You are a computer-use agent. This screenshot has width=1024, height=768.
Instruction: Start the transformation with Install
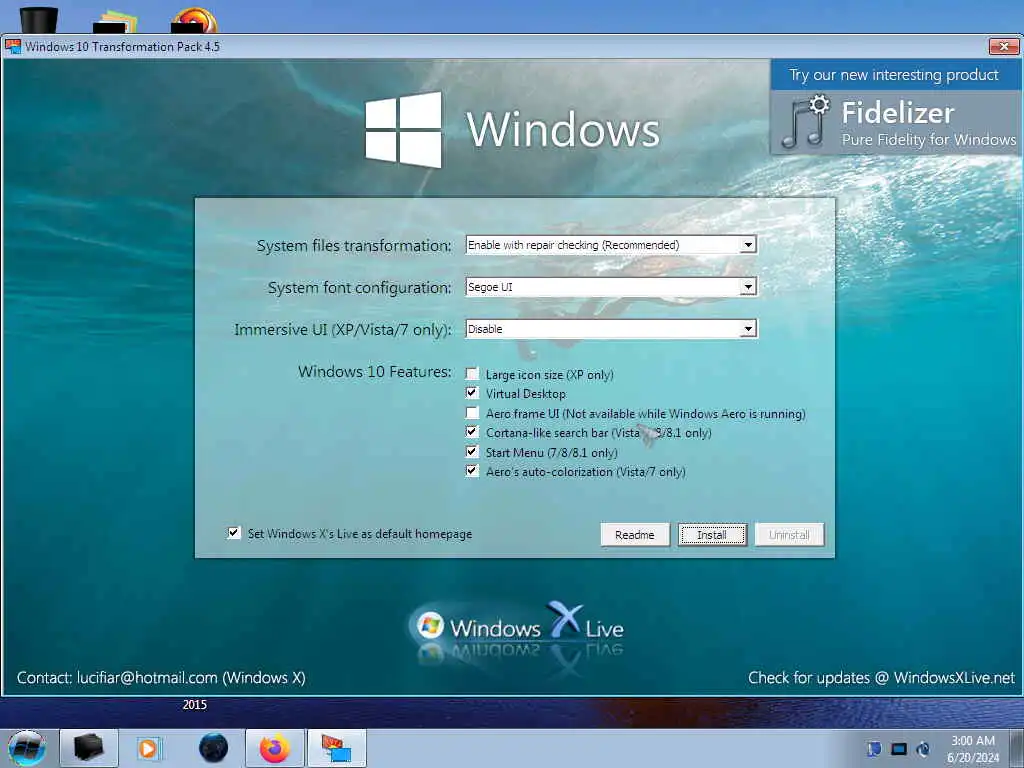[712, 535]
